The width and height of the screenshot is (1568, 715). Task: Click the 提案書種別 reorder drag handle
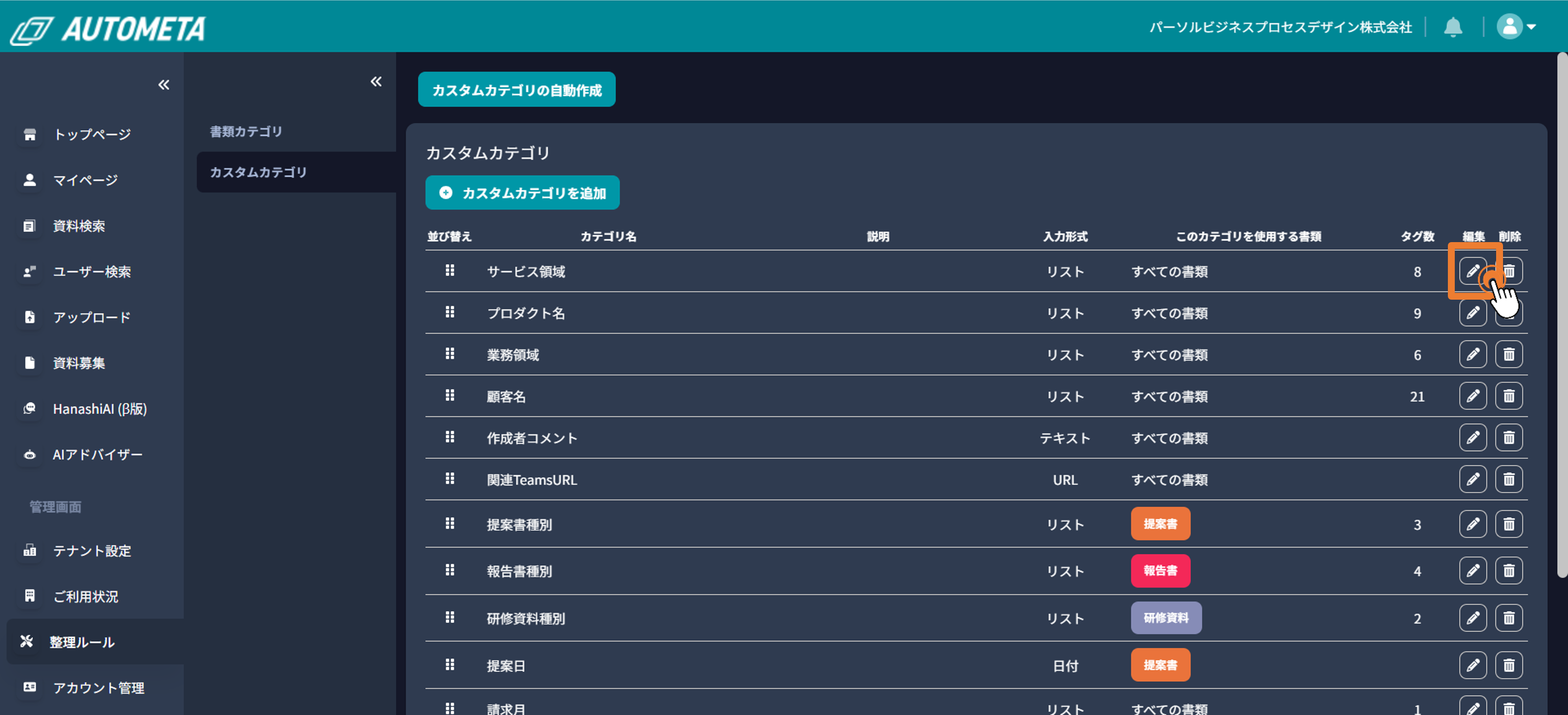[x=450, y=523]
